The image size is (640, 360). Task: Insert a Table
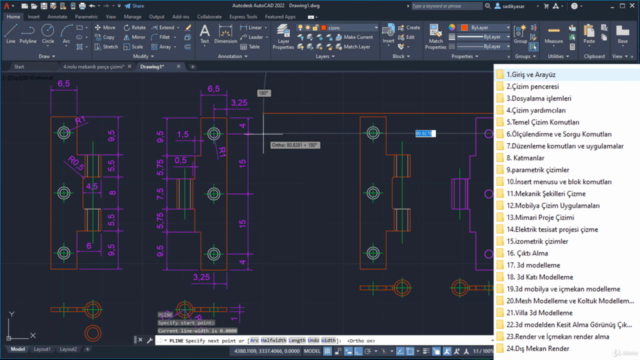pyautogui.click(x=250, y=47)
